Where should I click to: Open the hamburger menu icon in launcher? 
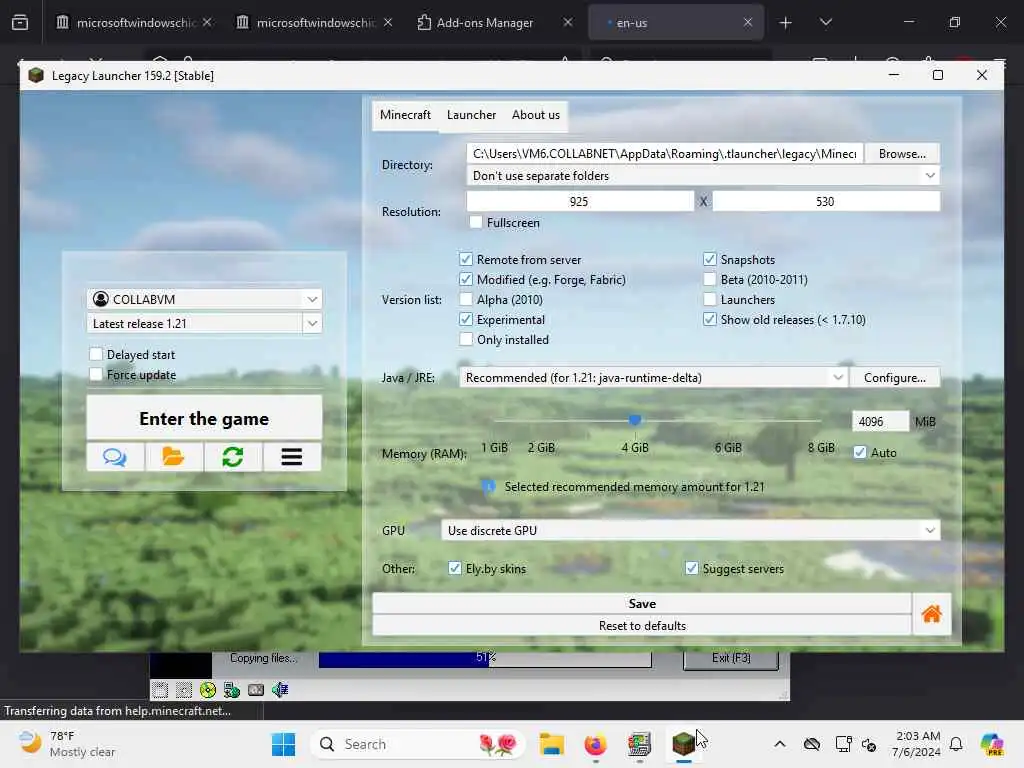tap(292, 456)
